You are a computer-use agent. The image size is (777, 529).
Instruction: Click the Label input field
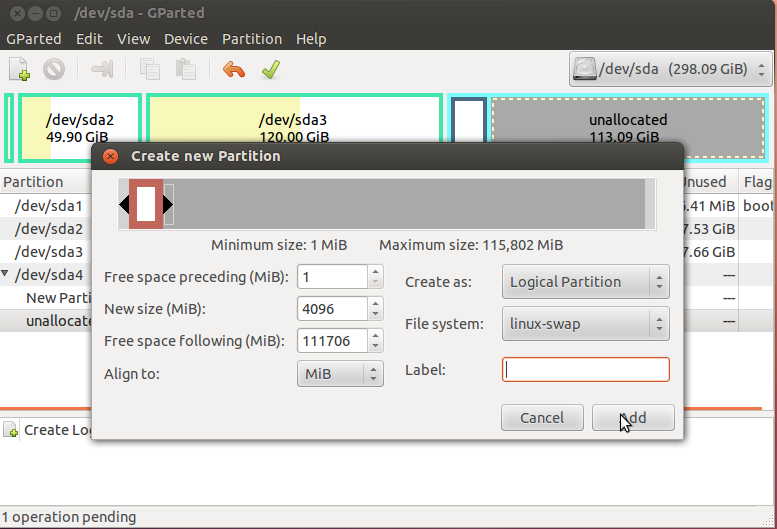pos(586,370)
